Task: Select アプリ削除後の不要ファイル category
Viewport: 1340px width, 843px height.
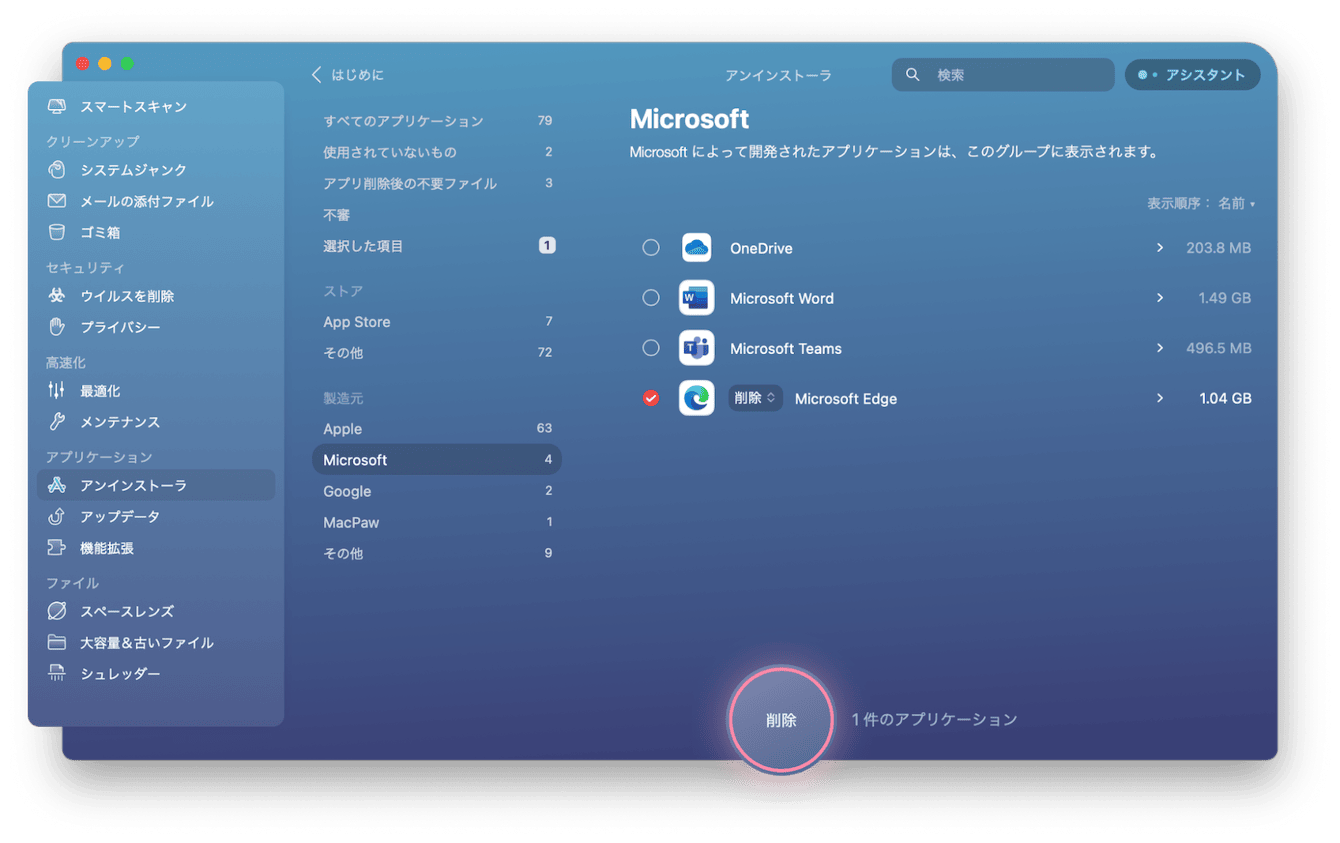Action: coord(437,183)
